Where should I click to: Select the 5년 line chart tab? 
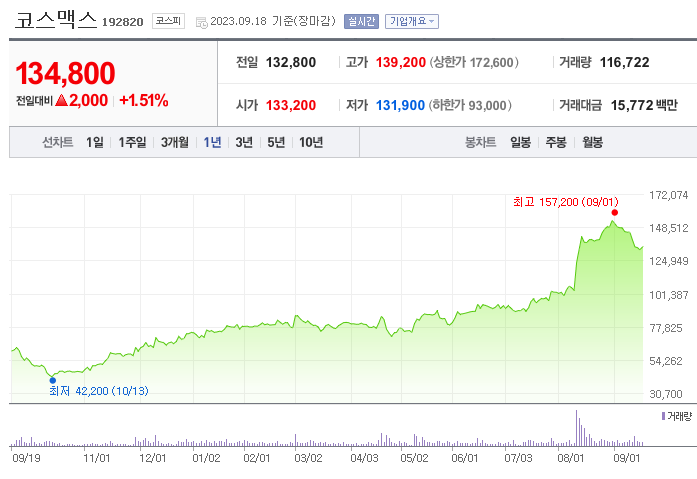coord(276,142)
